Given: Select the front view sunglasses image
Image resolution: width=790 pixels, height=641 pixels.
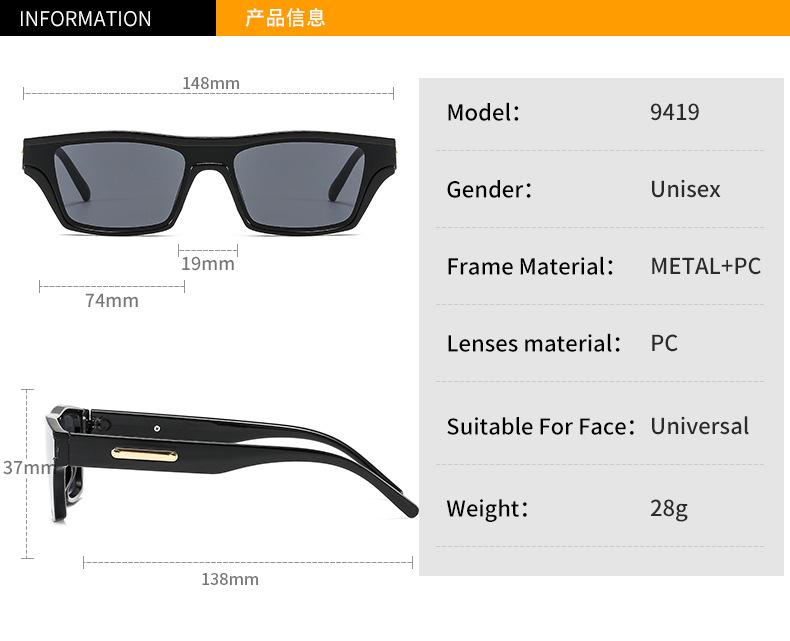Looking at the screenshot, I should pyautogui.click(x=209, y=182).
